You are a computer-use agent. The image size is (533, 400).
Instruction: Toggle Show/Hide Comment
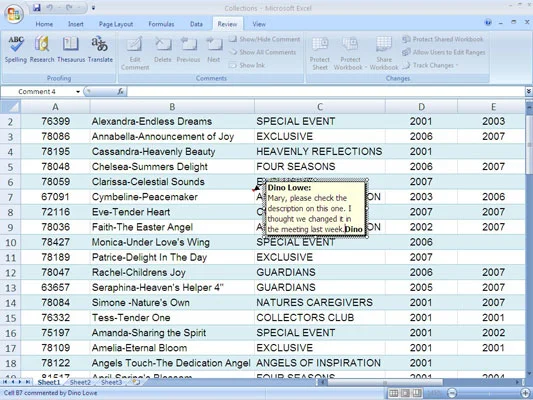264,39
